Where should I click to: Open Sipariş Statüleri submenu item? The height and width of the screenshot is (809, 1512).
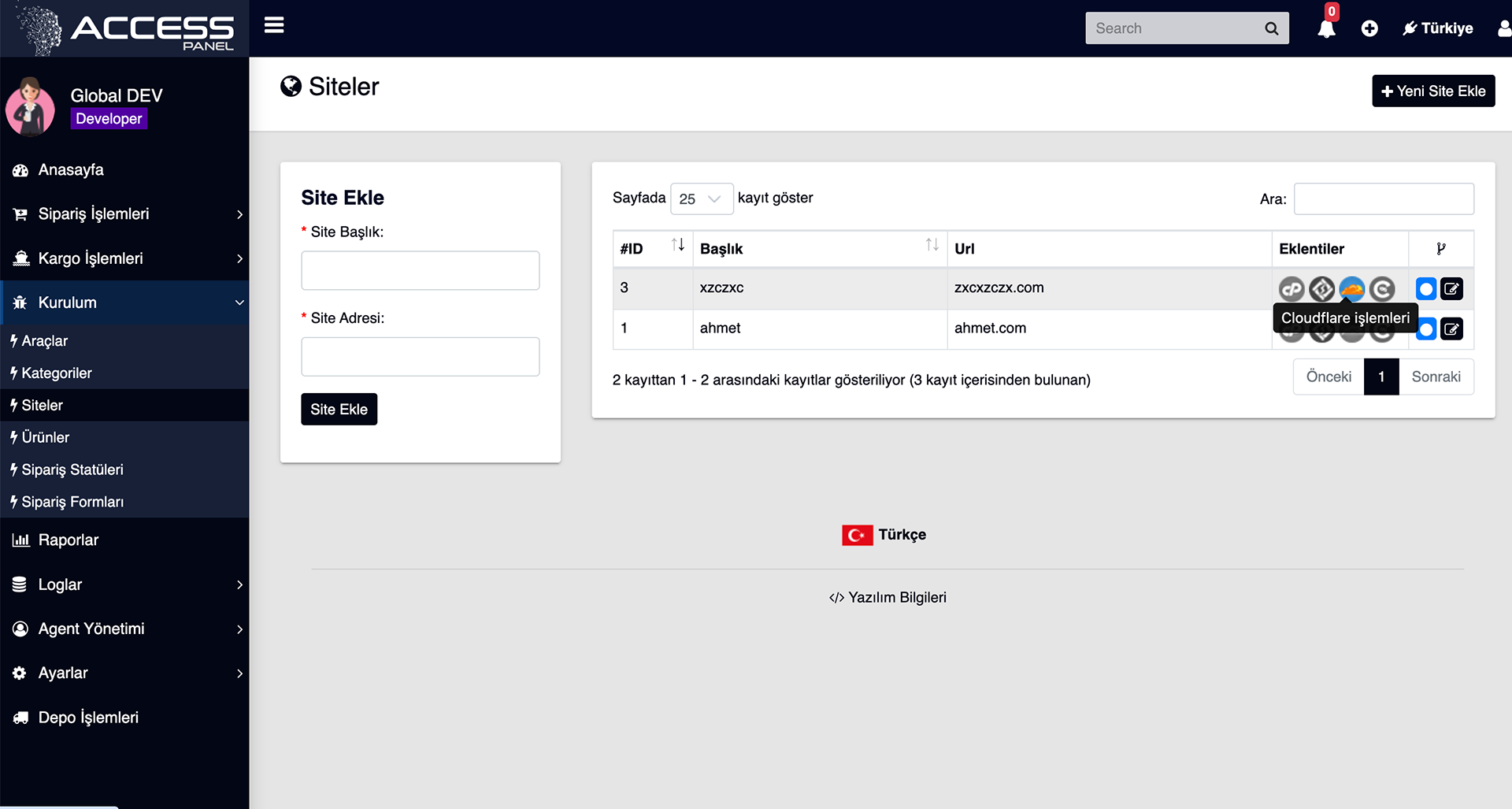(x=124, y=469)
